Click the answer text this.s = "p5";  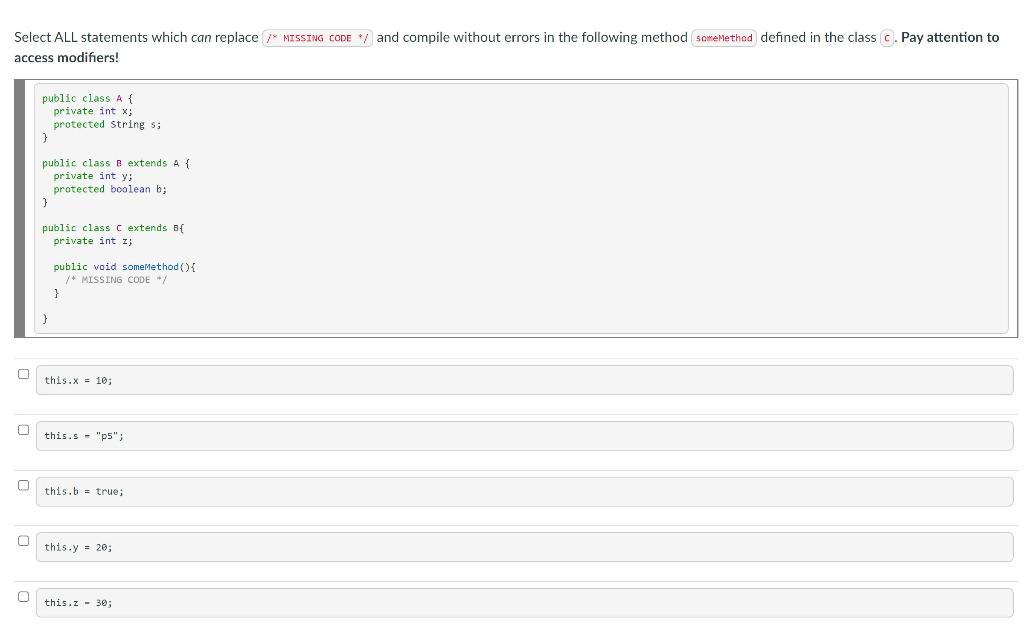pyautogui.click(x=84, y=436)
